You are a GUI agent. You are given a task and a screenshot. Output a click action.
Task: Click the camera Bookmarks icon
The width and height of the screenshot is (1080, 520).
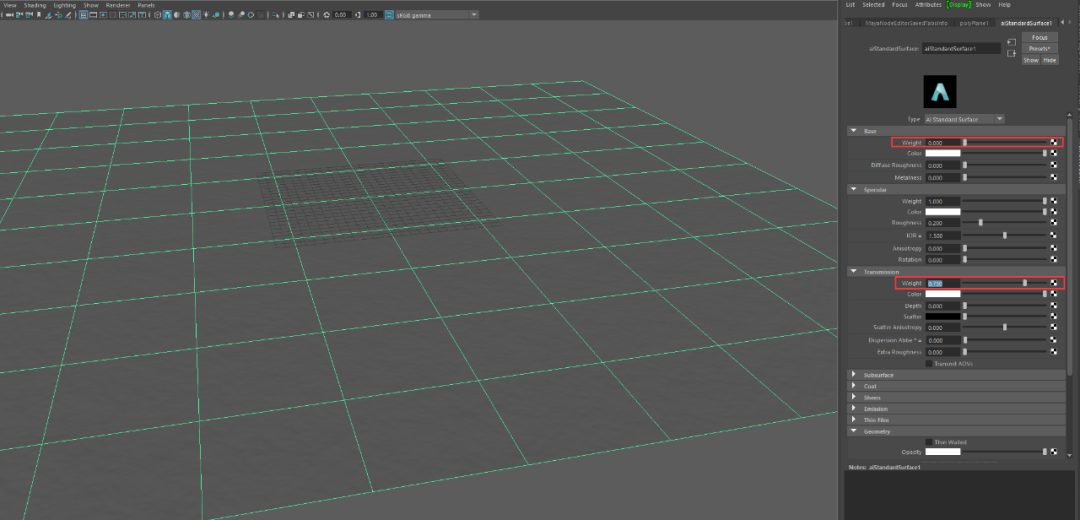(39, 14)
